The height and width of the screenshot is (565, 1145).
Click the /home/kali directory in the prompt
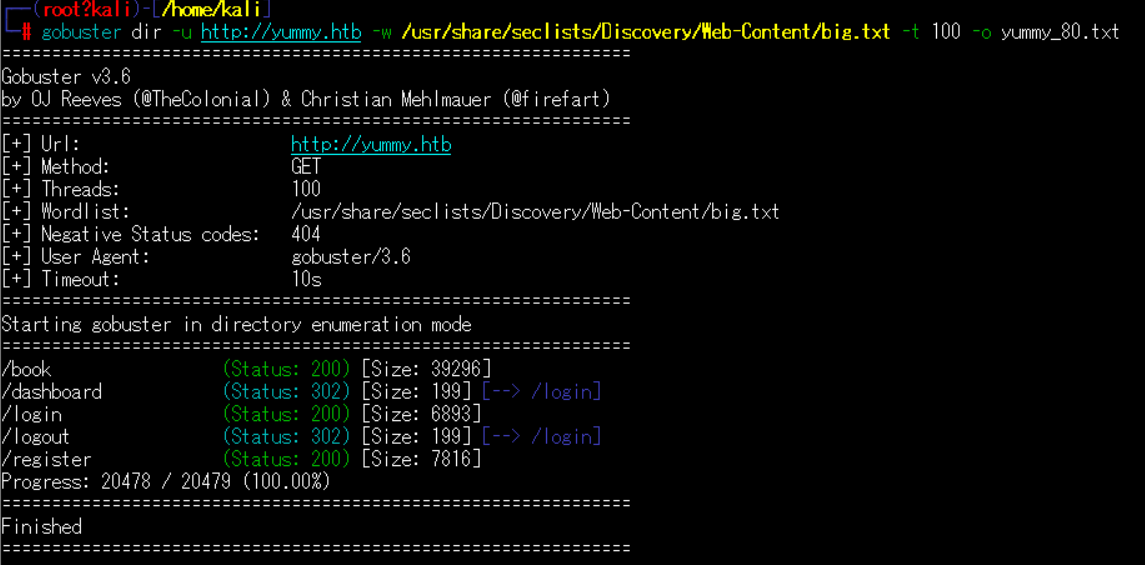[215, 10]
